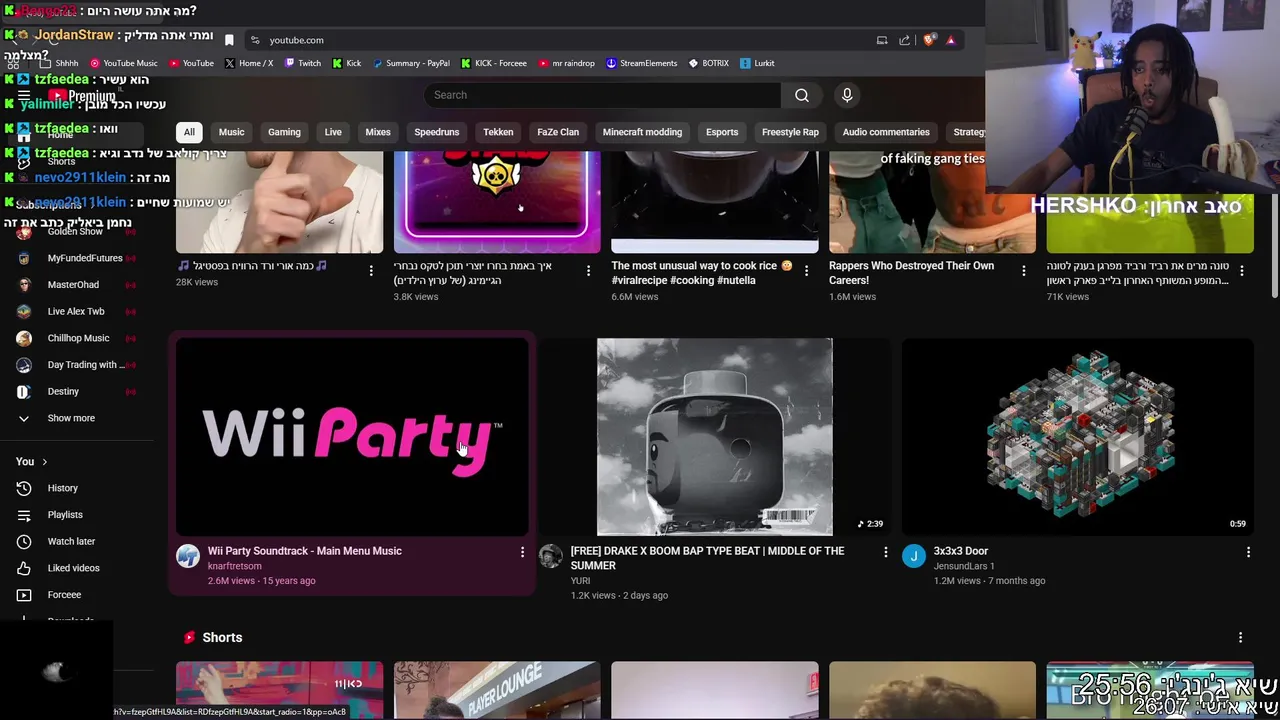This screenshot has width=1280, height=720.
Task: Open Forceee your-videos entry
Action: tap(64, 595)
